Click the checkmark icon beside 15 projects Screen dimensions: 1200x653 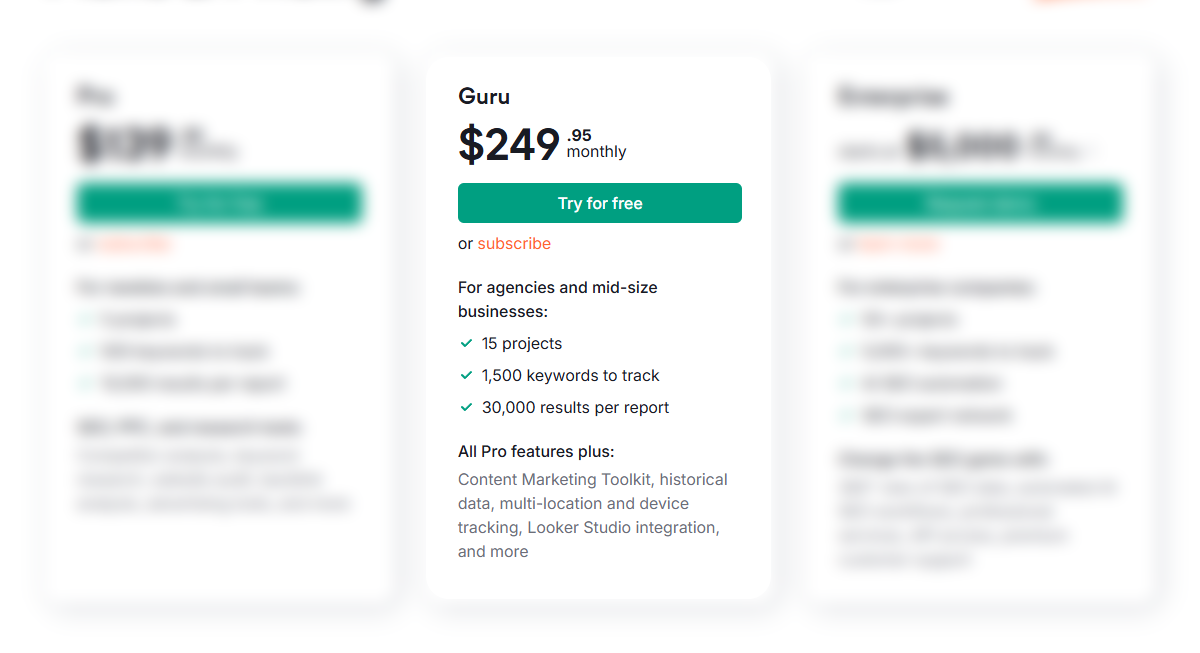pos(466,343)
